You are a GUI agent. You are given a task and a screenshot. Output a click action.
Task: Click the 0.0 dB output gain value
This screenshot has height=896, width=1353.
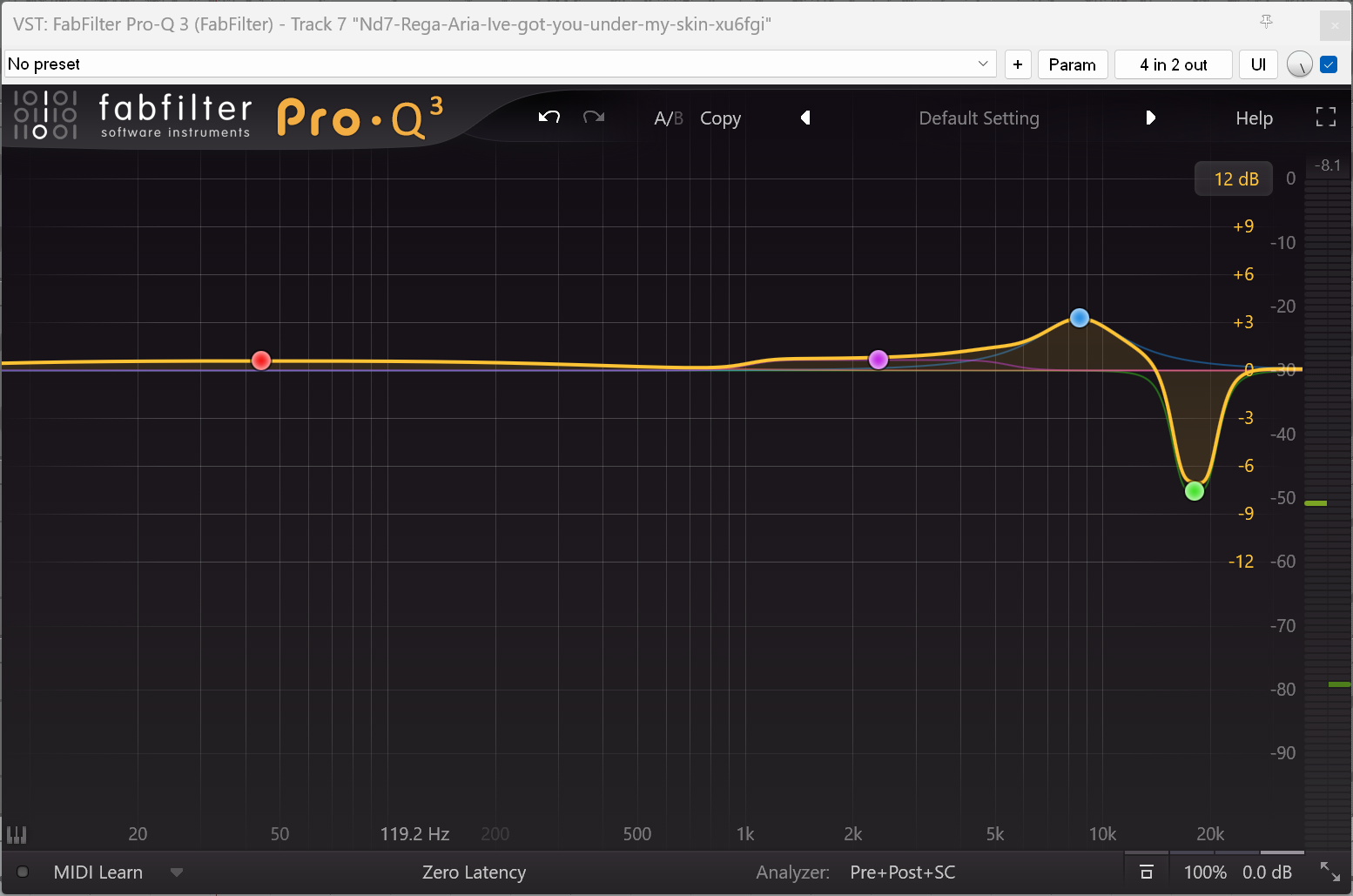tap(1267, 872)
